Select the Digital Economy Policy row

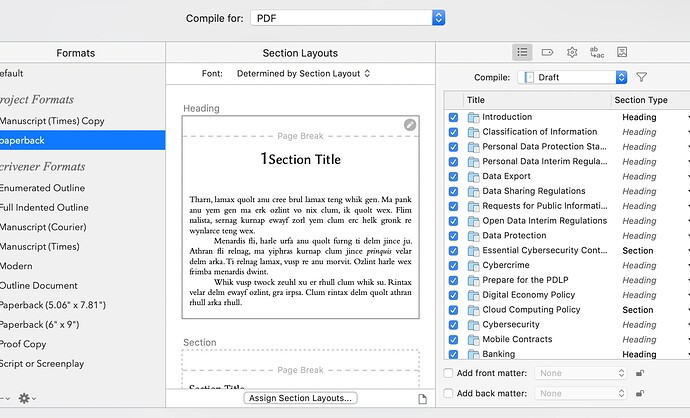pos(568,295)
